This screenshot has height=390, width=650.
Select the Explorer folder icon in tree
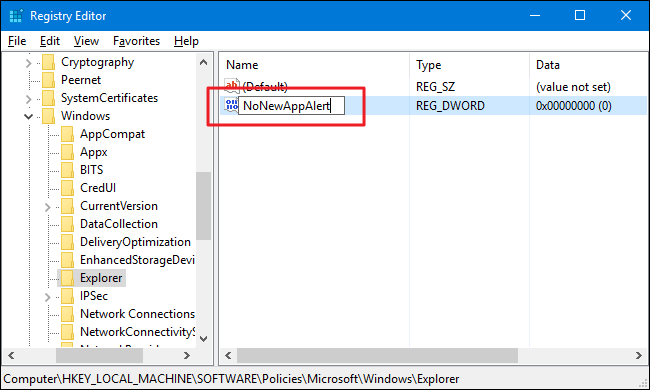pyautogui.click(x=68, y=278)
